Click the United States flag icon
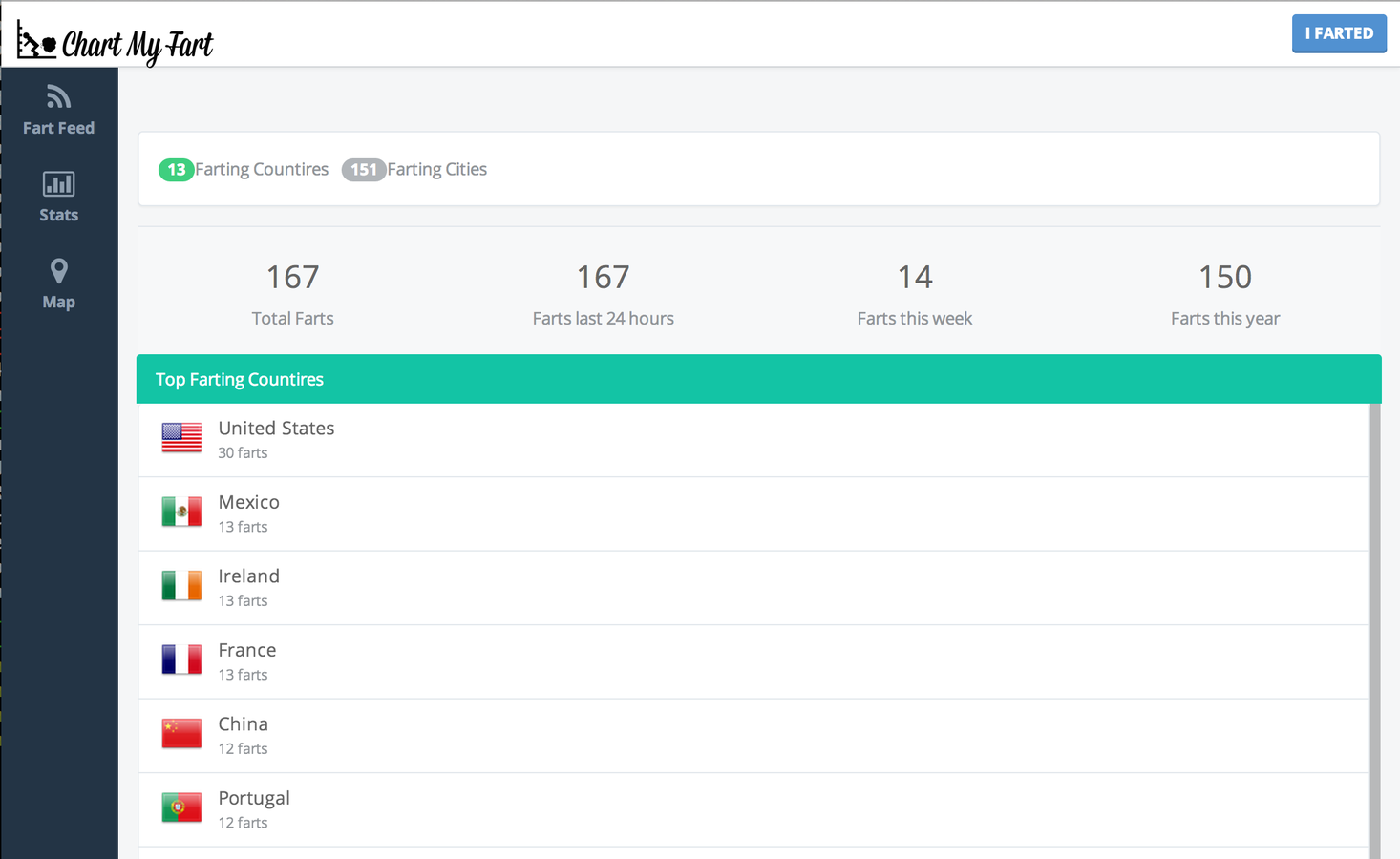1400x859 pixels. pyautogui.click(x=181, y=438)
